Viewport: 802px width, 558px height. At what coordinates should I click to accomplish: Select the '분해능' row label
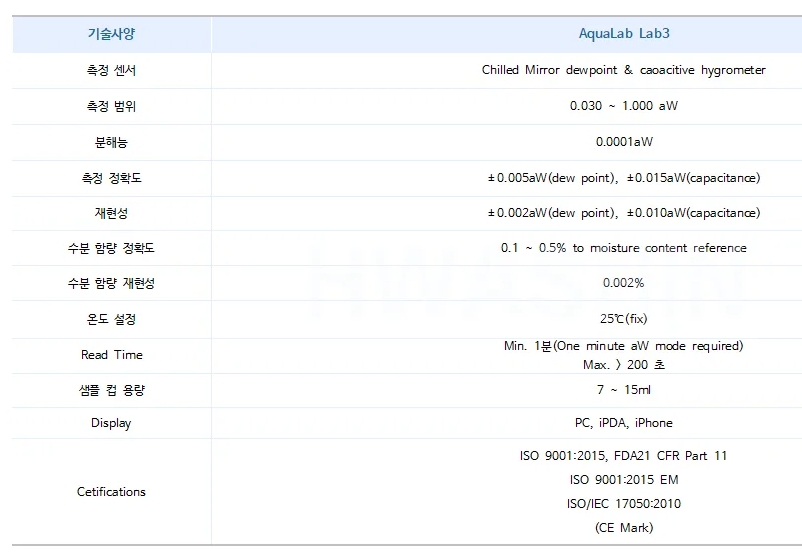pyautogui.click(x=112, y=142)
